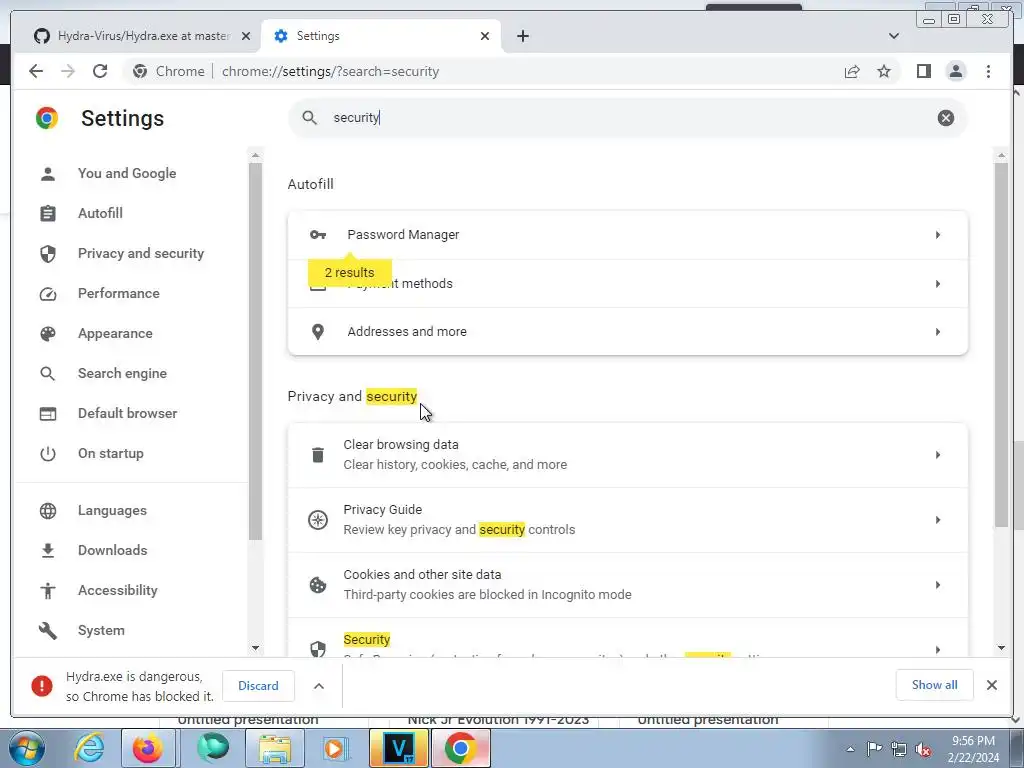Click the Chrome logo beside Settings title
1024x768 pixels.
click(x=47, y=118)
